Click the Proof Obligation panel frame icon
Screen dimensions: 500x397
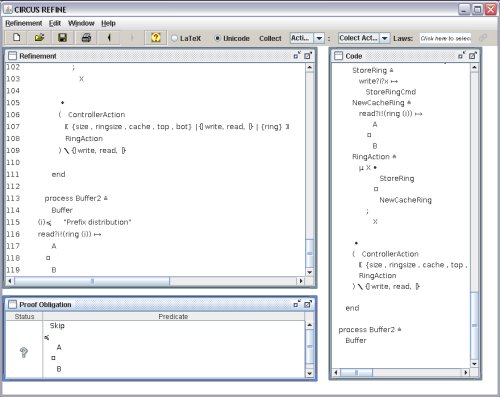pos(12,304)
